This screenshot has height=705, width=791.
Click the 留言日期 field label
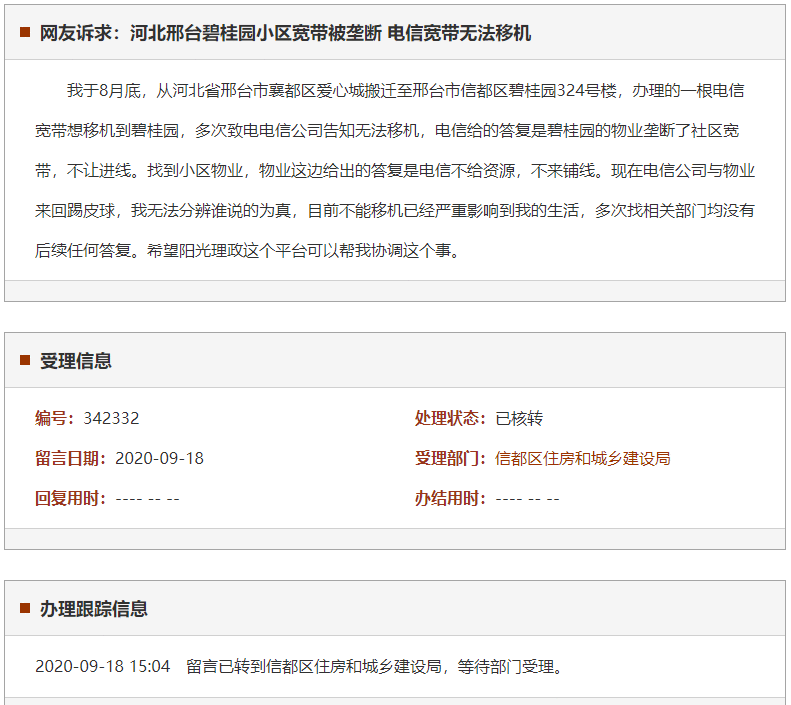click(71, 458)
